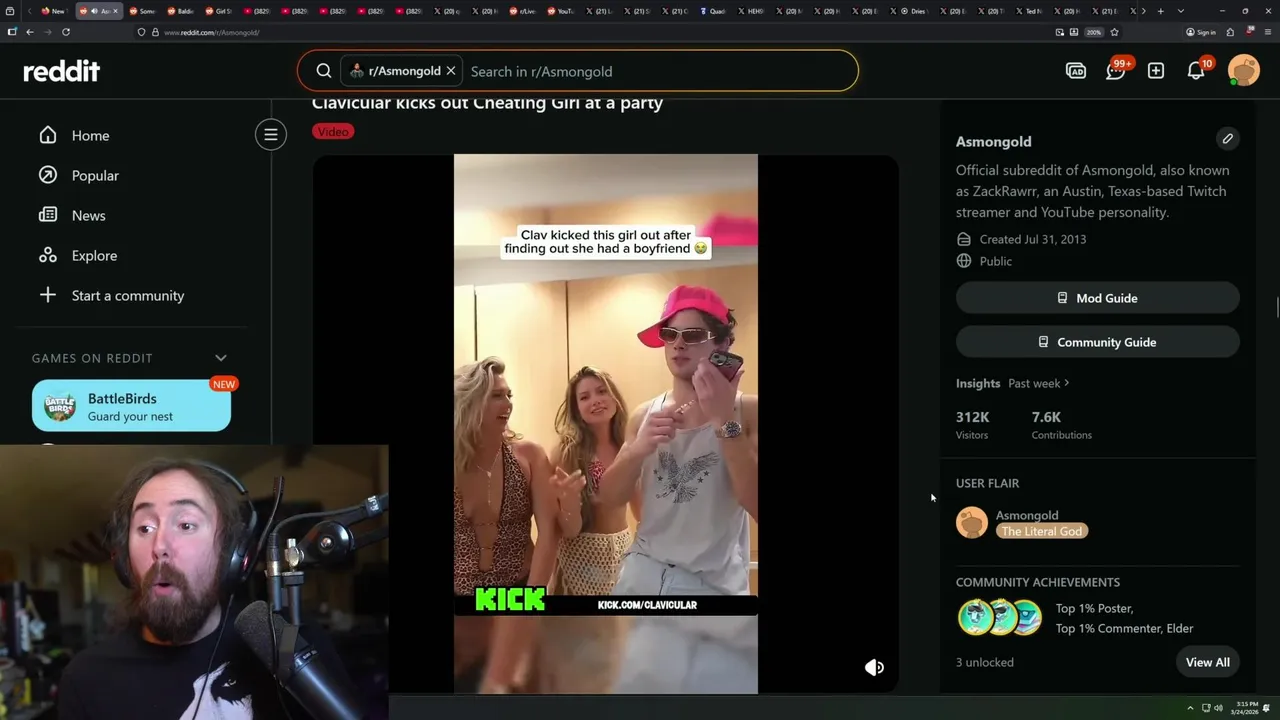Switch to the Girl St tab
Image resolution: width=1280 pixels, height=720 pixels.
pos(218,11)
